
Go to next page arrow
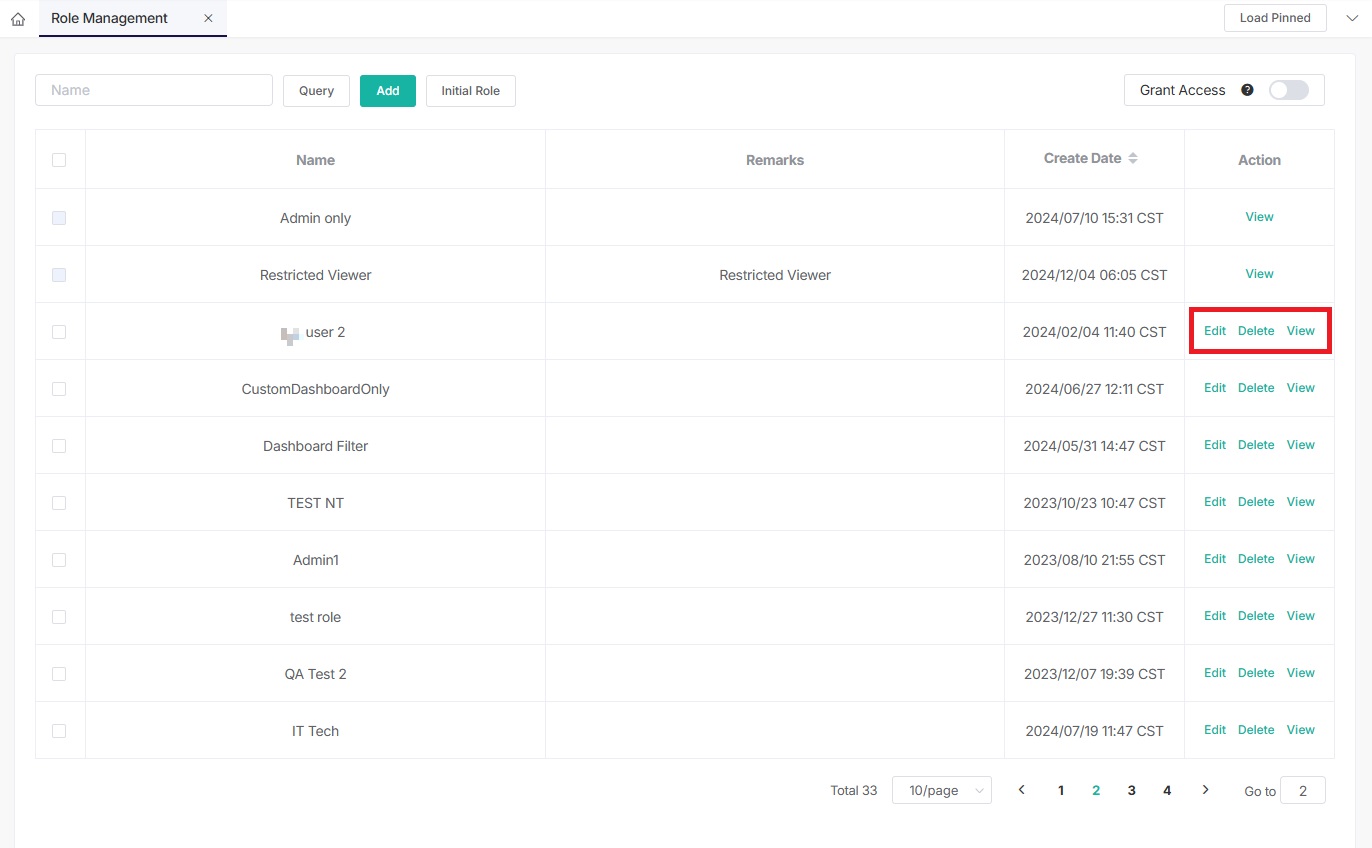(1205, 790)
